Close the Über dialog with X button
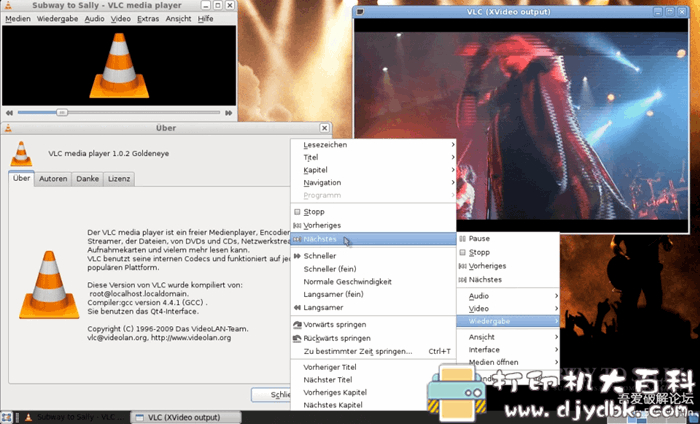 click(325, 128)
